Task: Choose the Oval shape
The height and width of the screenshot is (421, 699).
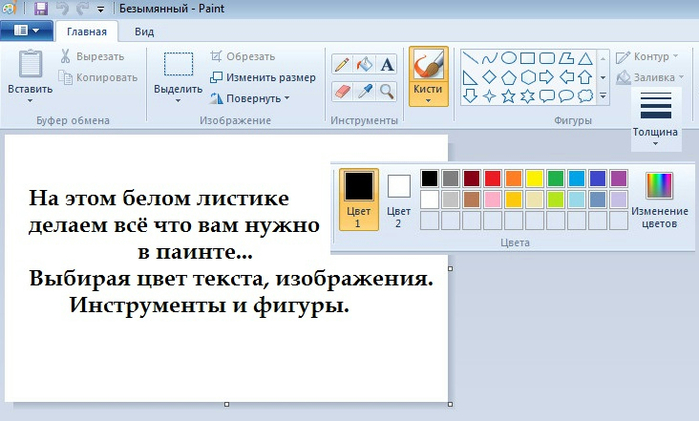Action: point(509,58)
